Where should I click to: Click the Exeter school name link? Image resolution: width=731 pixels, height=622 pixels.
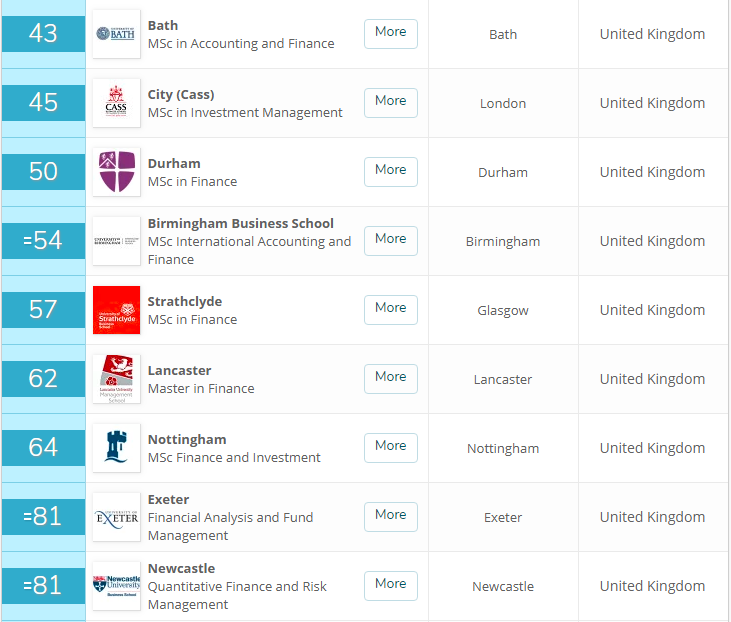(x=168, y=499)
